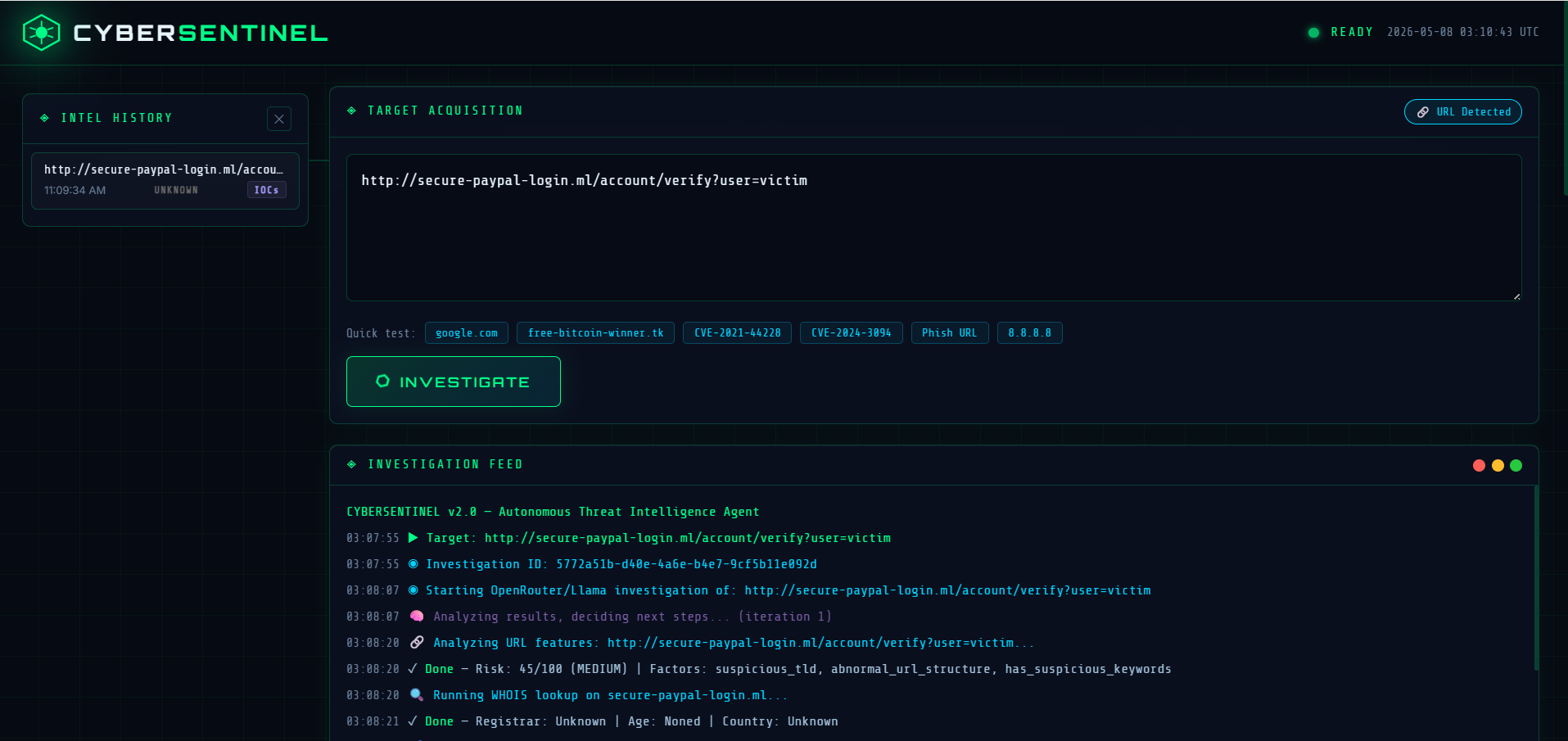The height and width of the screenshot is (741, 1568).
Task: Select the Phish URL quick test
Action: 949,333
